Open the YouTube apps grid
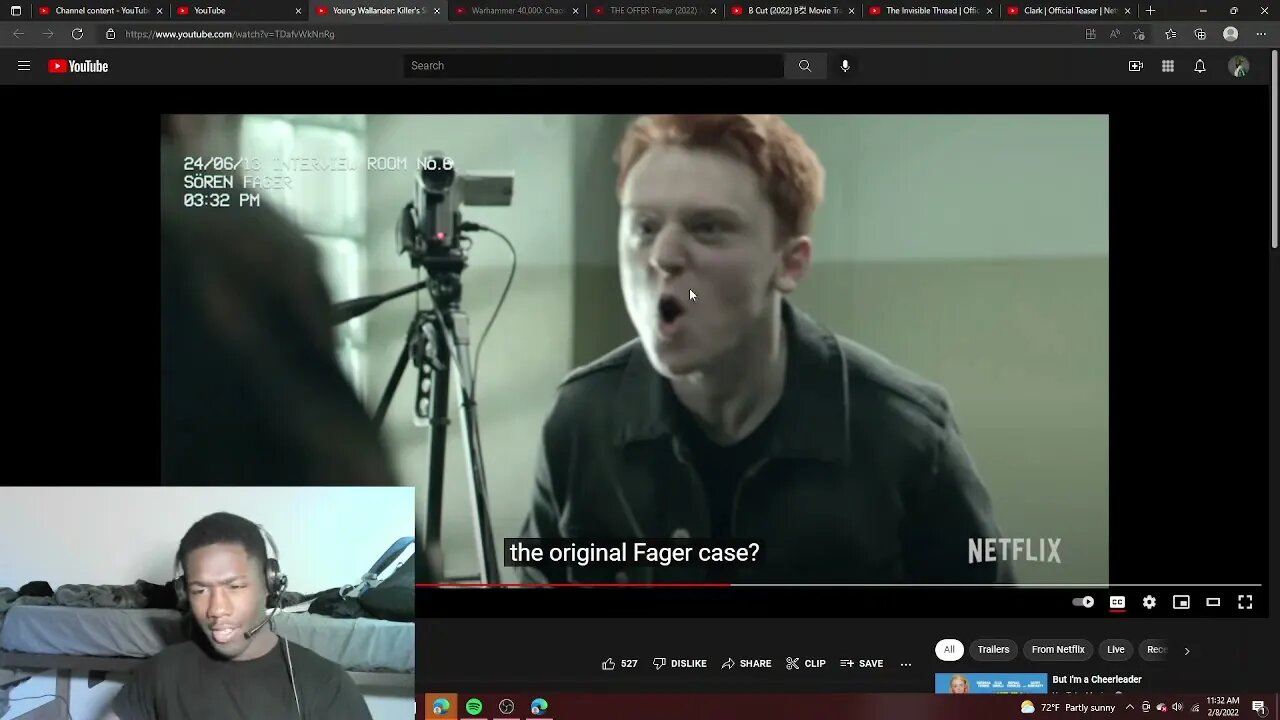Screen dimensions: 1280x720 [1167, 66]
